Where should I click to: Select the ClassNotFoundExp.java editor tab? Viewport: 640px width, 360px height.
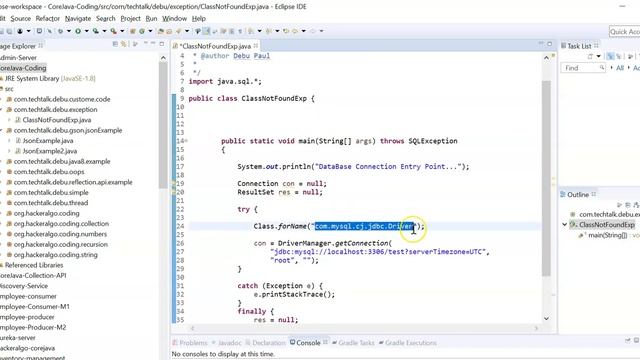(215, 46)
